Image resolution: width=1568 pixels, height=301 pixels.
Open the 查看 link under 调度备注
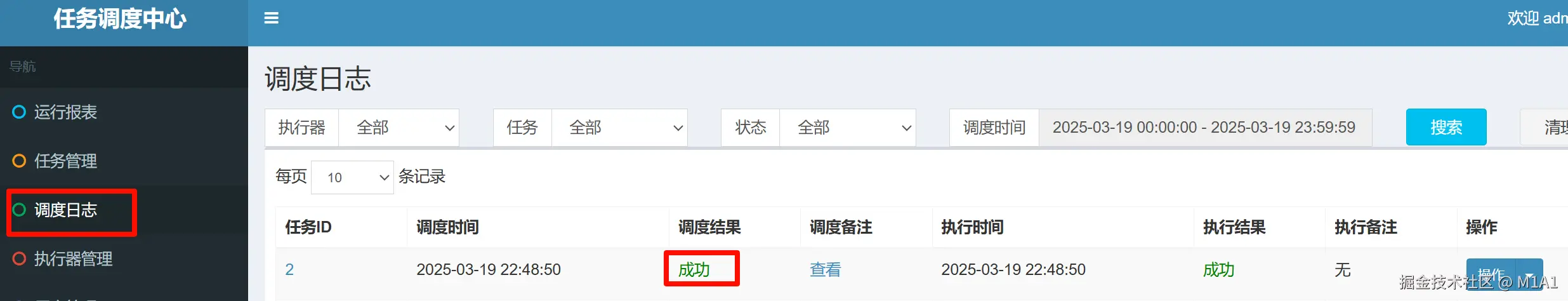tap(825, 270)
